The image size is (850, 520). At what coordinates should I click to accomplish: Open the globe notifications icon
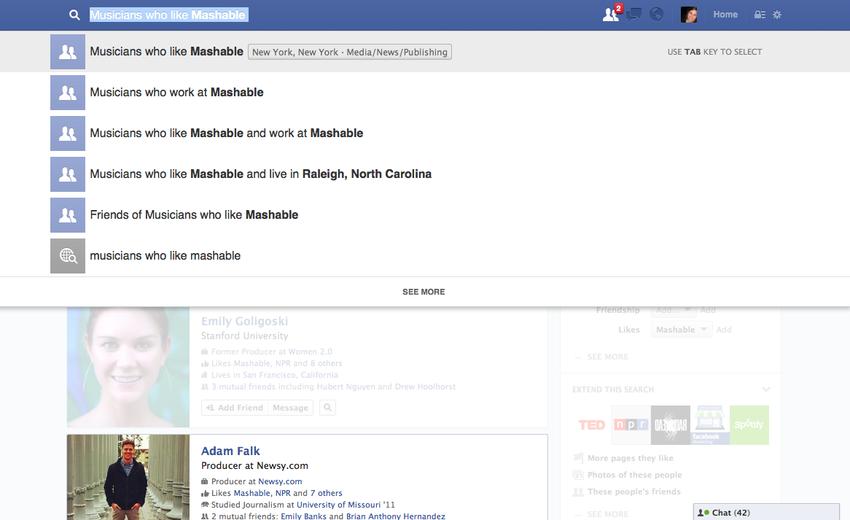(657, 15)
